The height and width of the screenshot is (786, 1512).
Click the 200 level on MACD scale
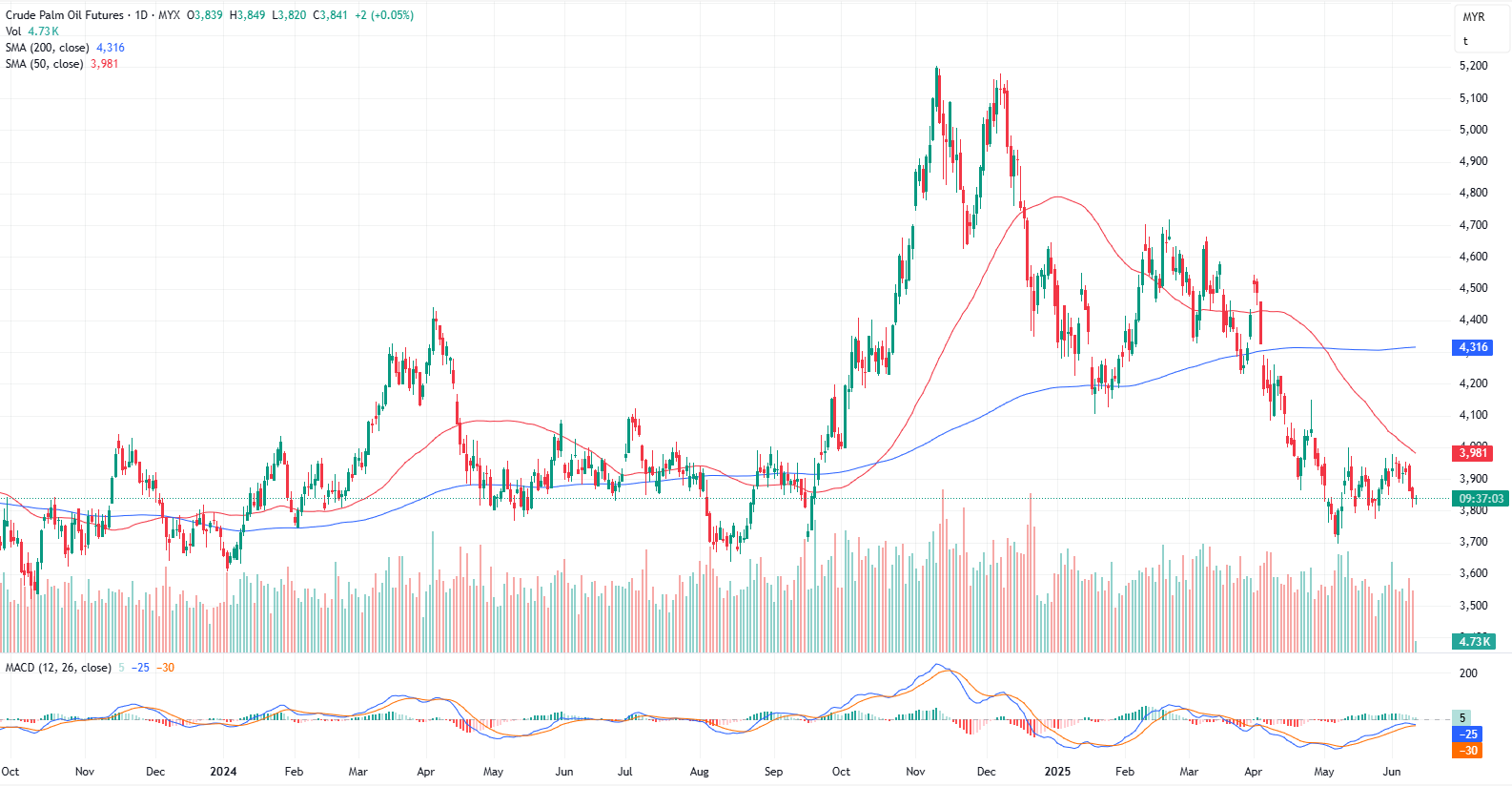pyautogui.click(x=1468, y=673)
